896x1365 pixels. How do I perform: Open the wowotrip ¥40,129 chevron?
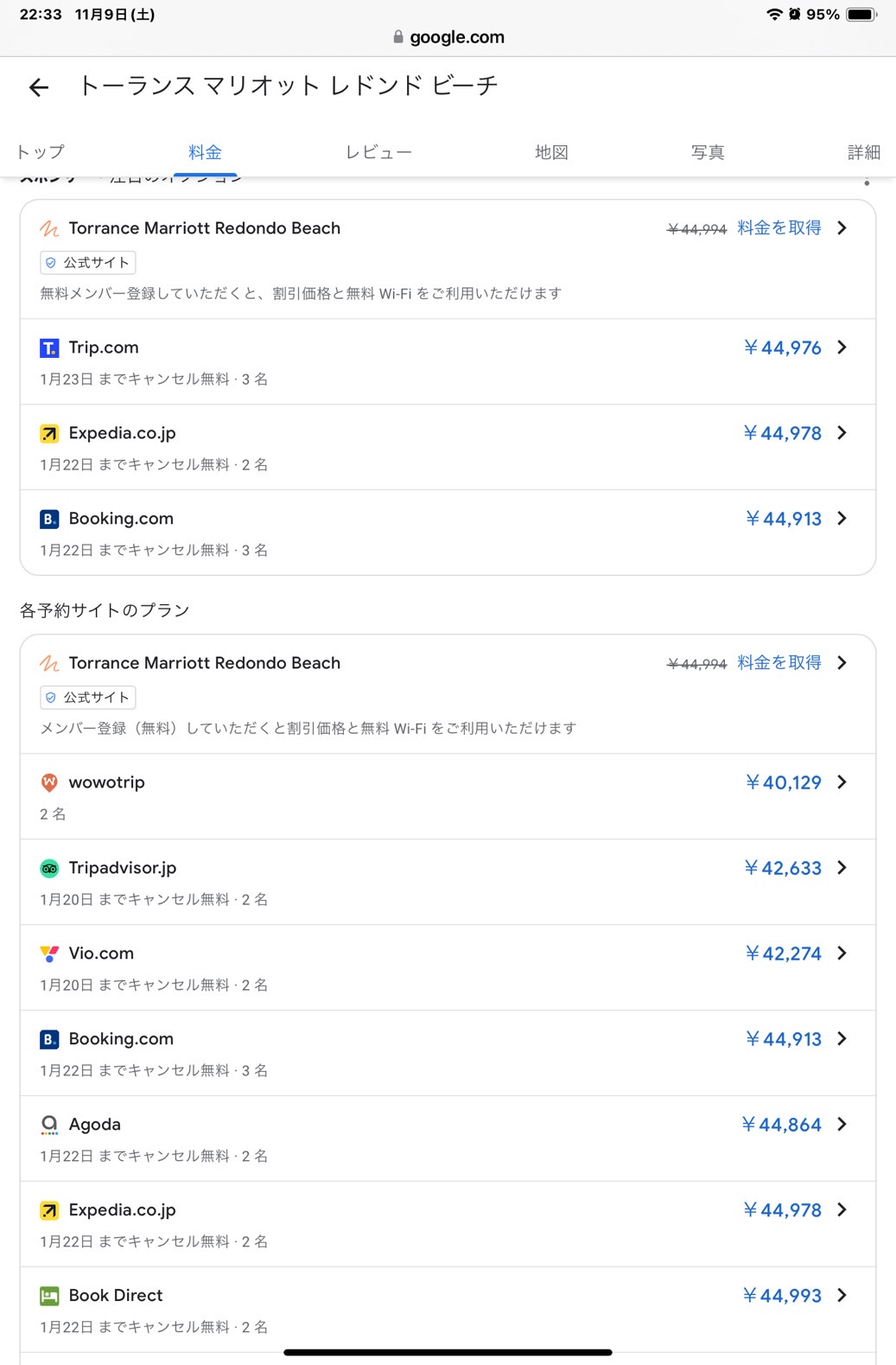pos(842,782)
